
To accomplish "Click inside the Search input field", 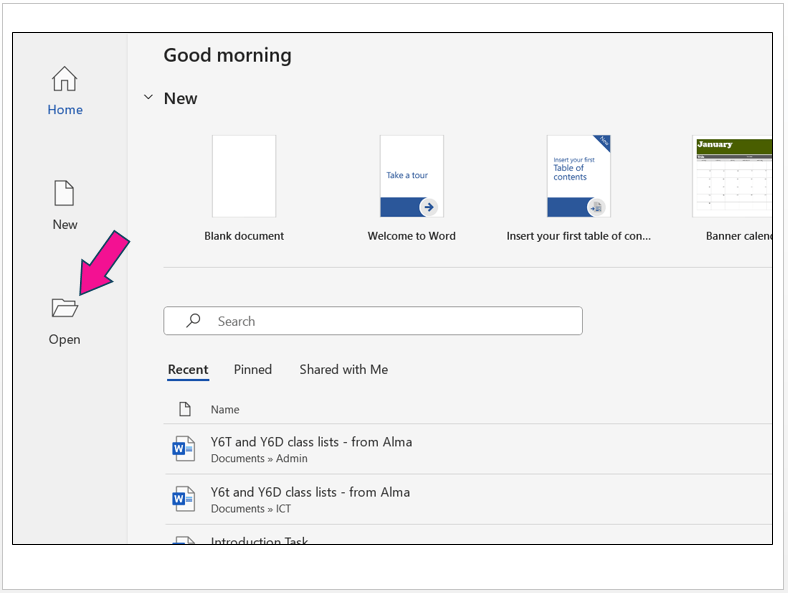I will tap(390, 321).
